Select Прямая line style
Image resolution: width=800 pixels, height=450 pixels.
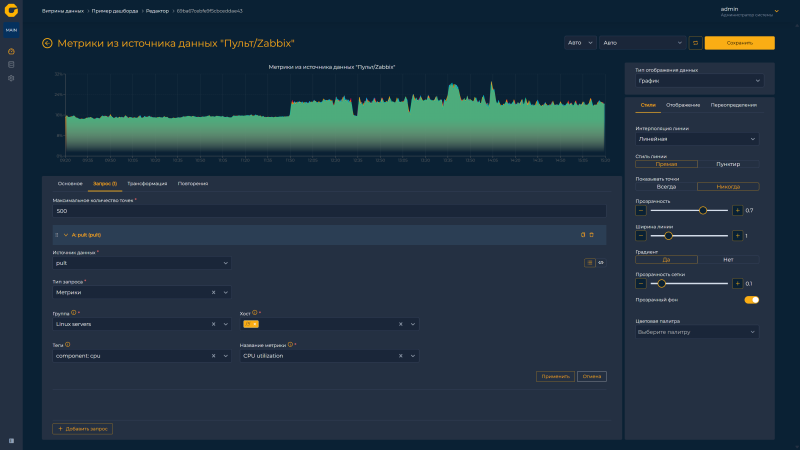[x=666, y=164]
